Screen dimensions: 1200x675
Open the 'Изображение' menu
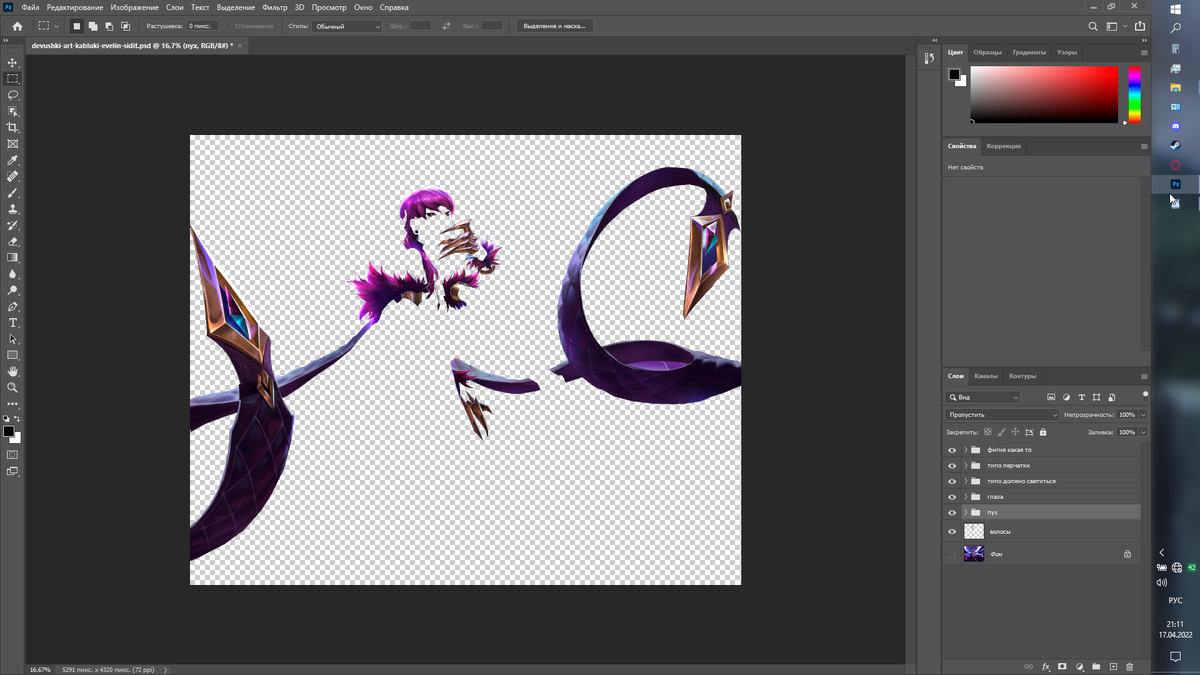tap(134, 7)
